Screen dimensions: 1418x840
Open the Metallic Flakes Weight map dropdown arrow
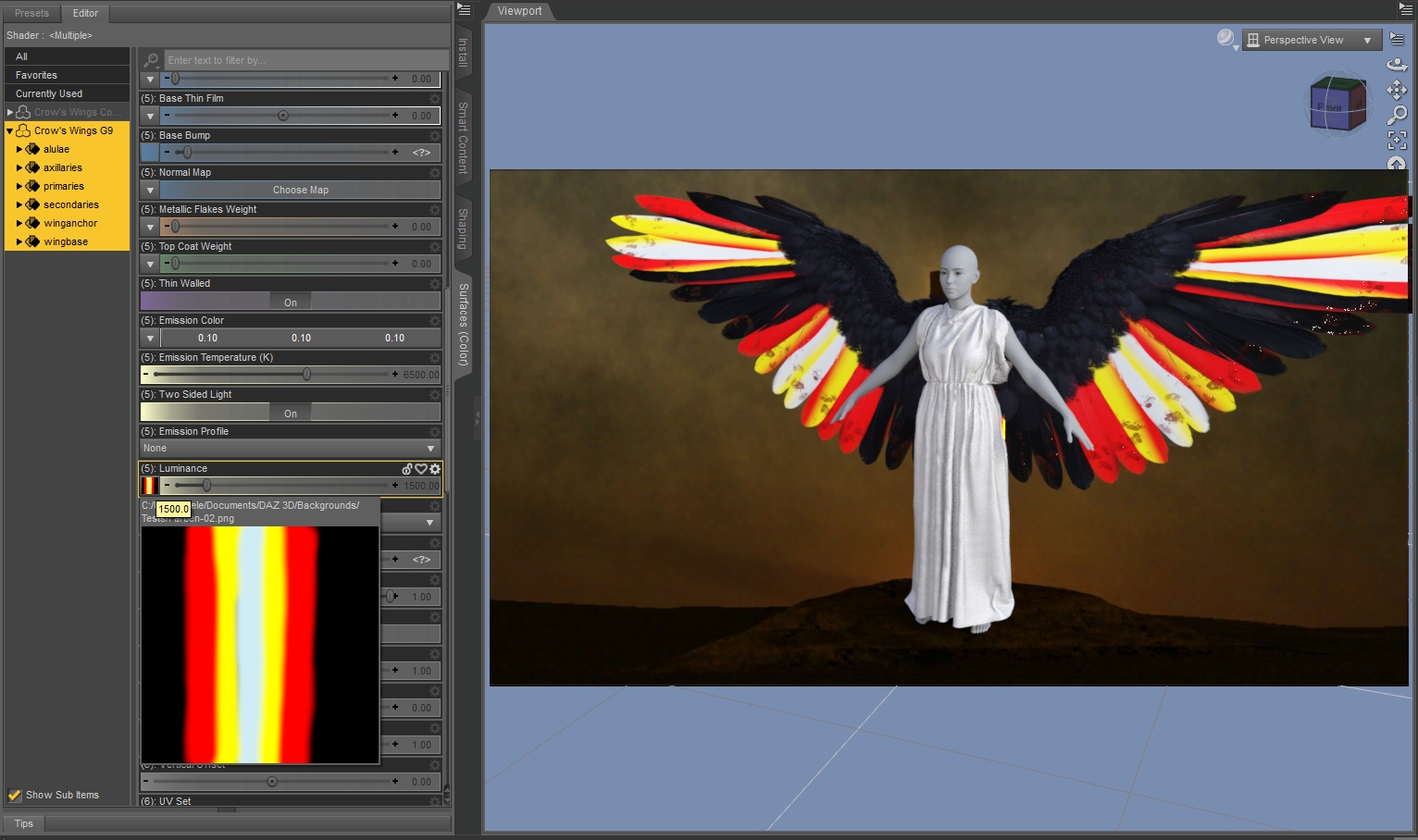tap(150, 227)
